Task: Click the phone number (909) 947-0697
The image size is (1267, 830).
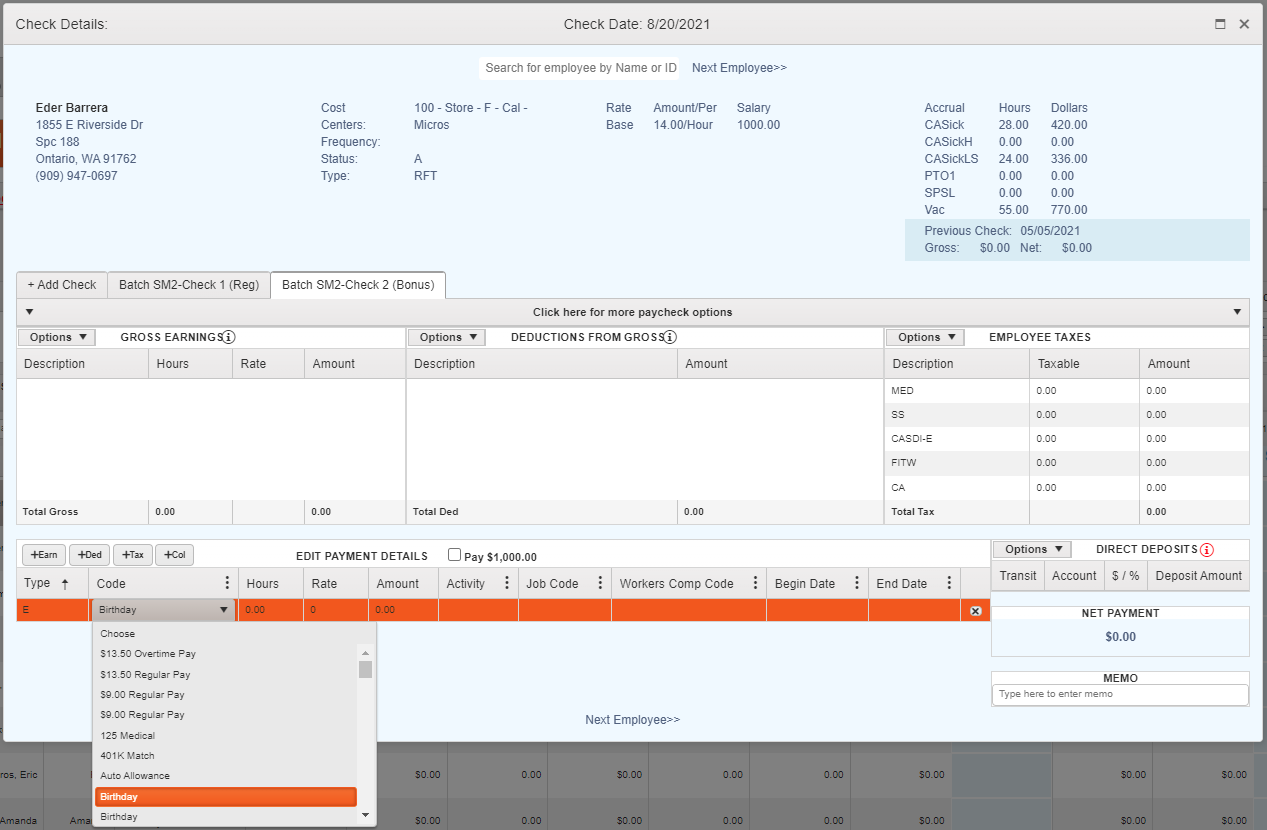Action: point(76,176)
